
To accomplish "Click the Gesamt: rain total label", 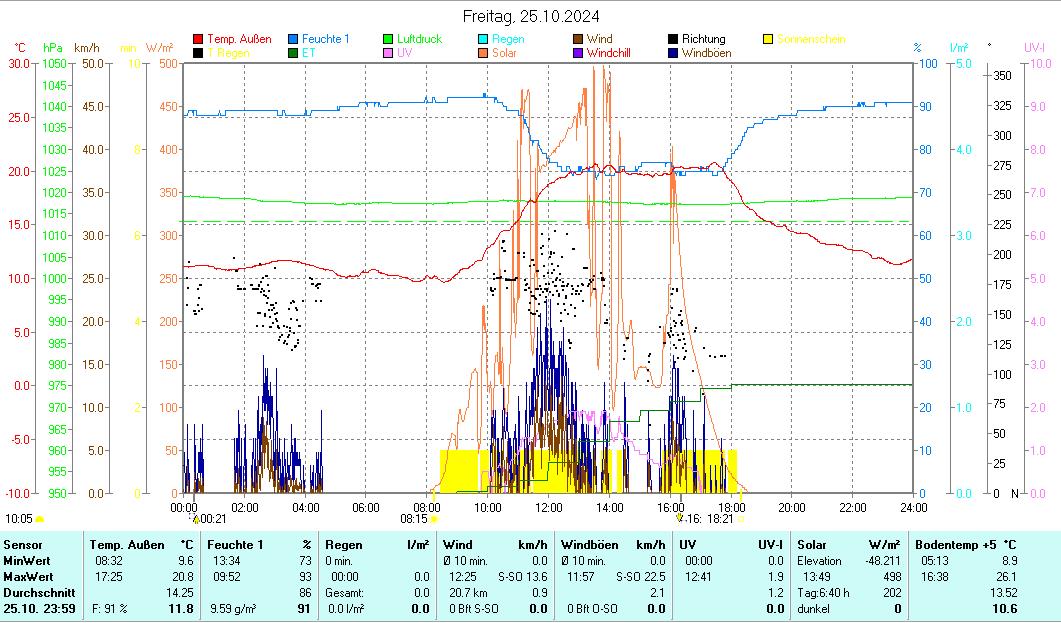I will tap(344, 593).
